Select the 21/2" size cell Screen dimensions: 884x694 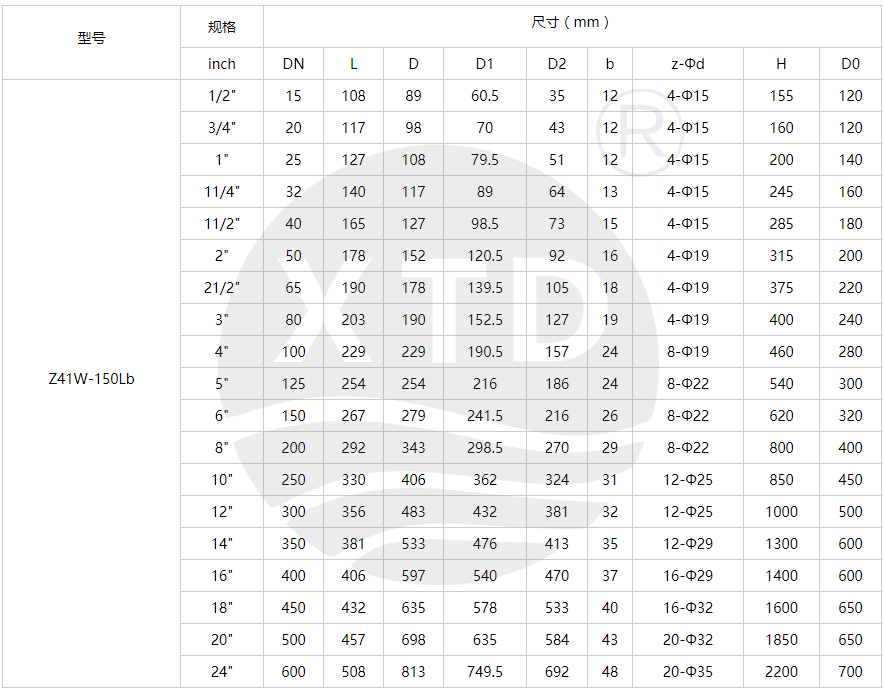(222, 288)
